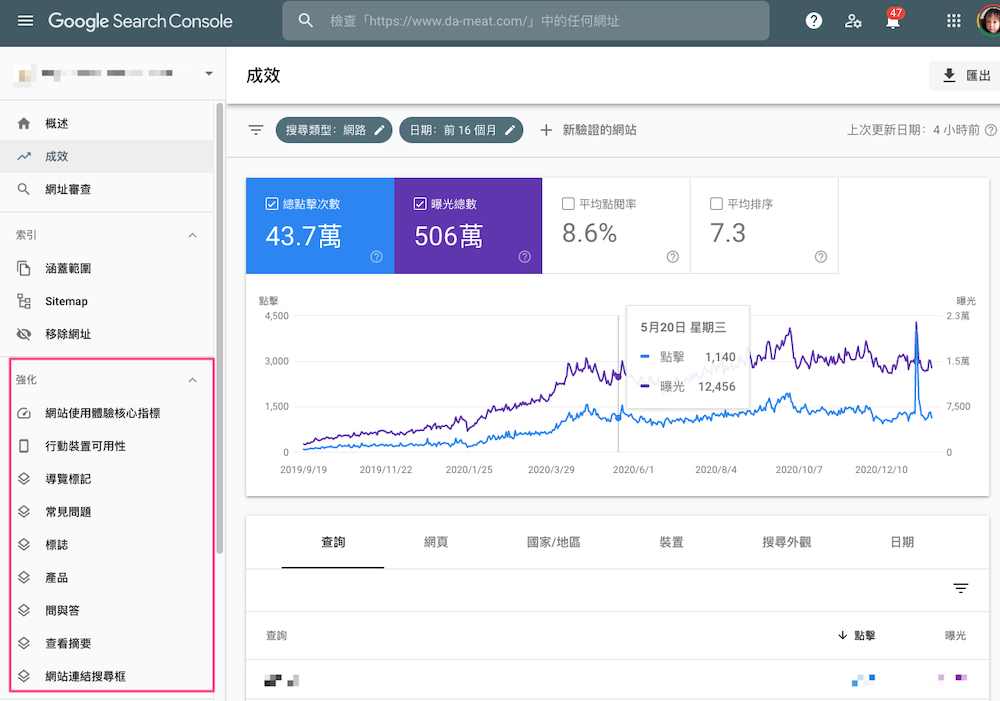Viewport: 1000px width, 701px height.
Task: Open 標誌 in the sidebar
Action: click(x=107, y=545)
